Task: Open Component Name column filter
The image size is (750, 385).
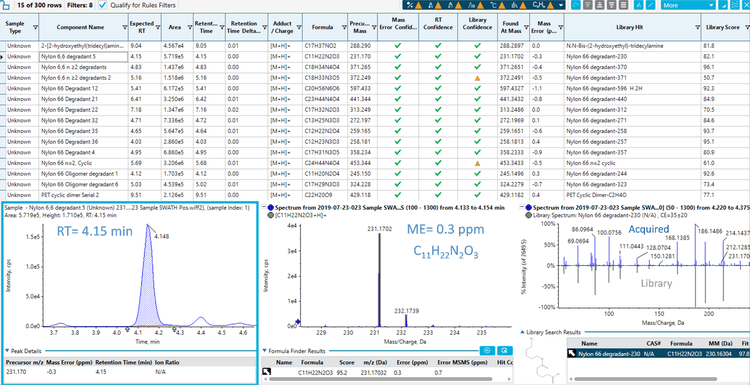Action: [x=125, y=27]
